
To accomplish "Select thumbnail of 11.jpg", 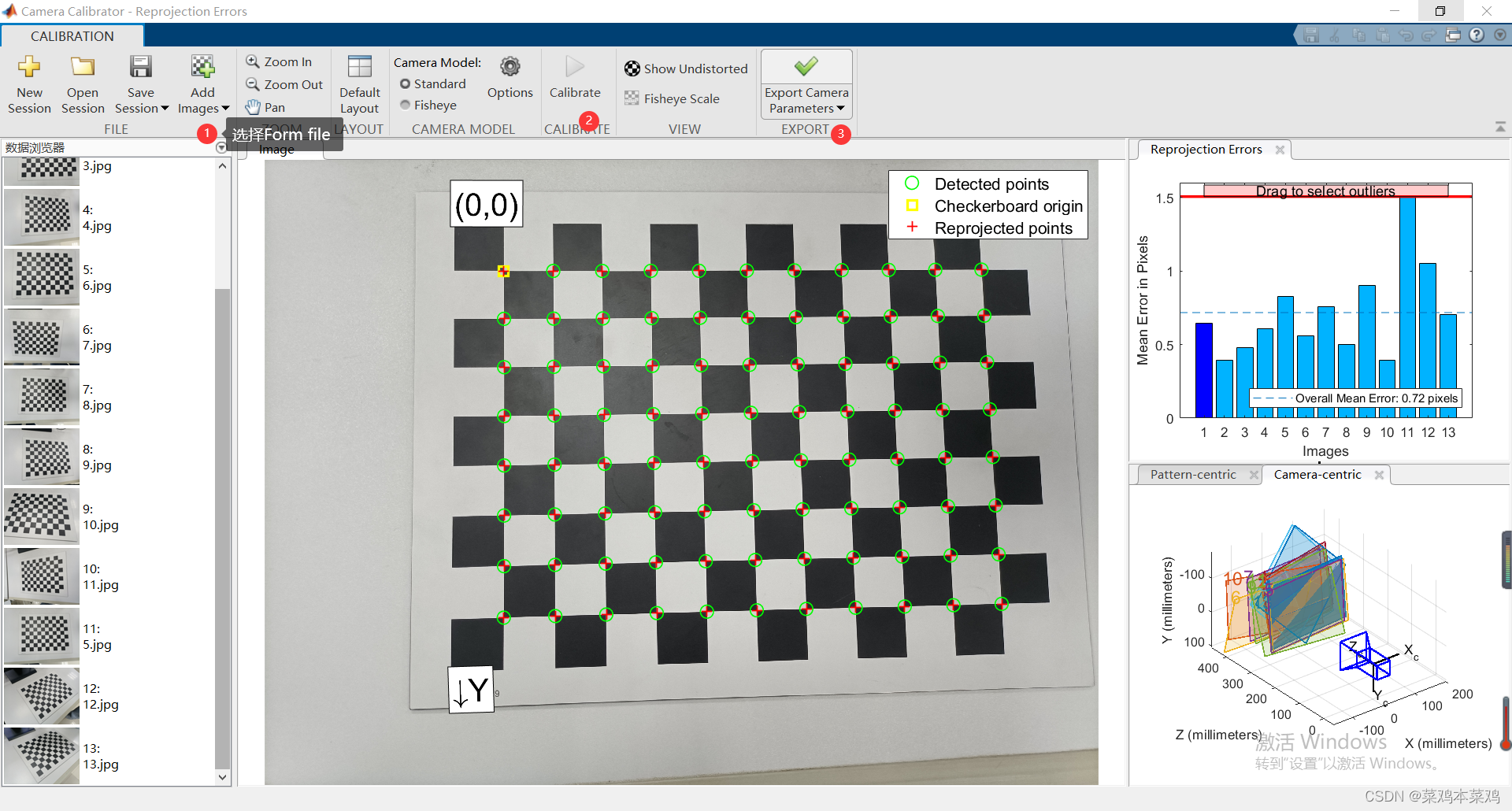I will [x=42, y=576].
